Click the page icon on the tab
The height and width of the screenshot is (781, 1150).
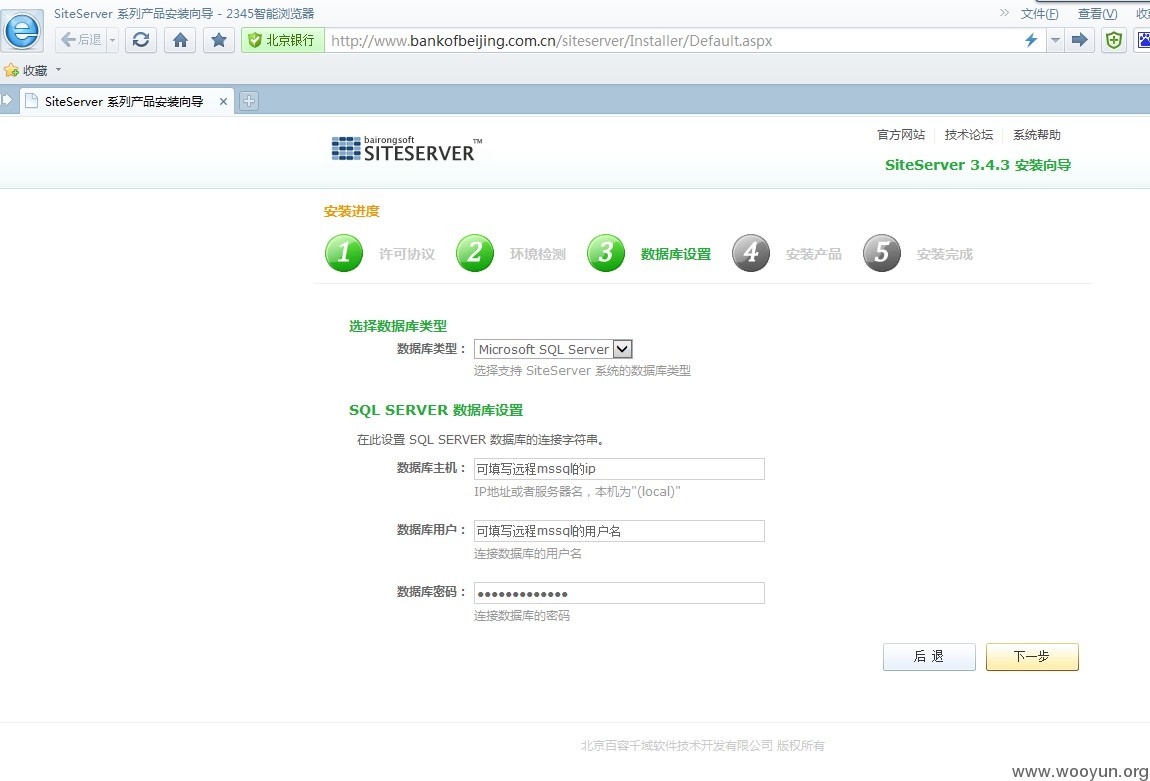(32, 101)
